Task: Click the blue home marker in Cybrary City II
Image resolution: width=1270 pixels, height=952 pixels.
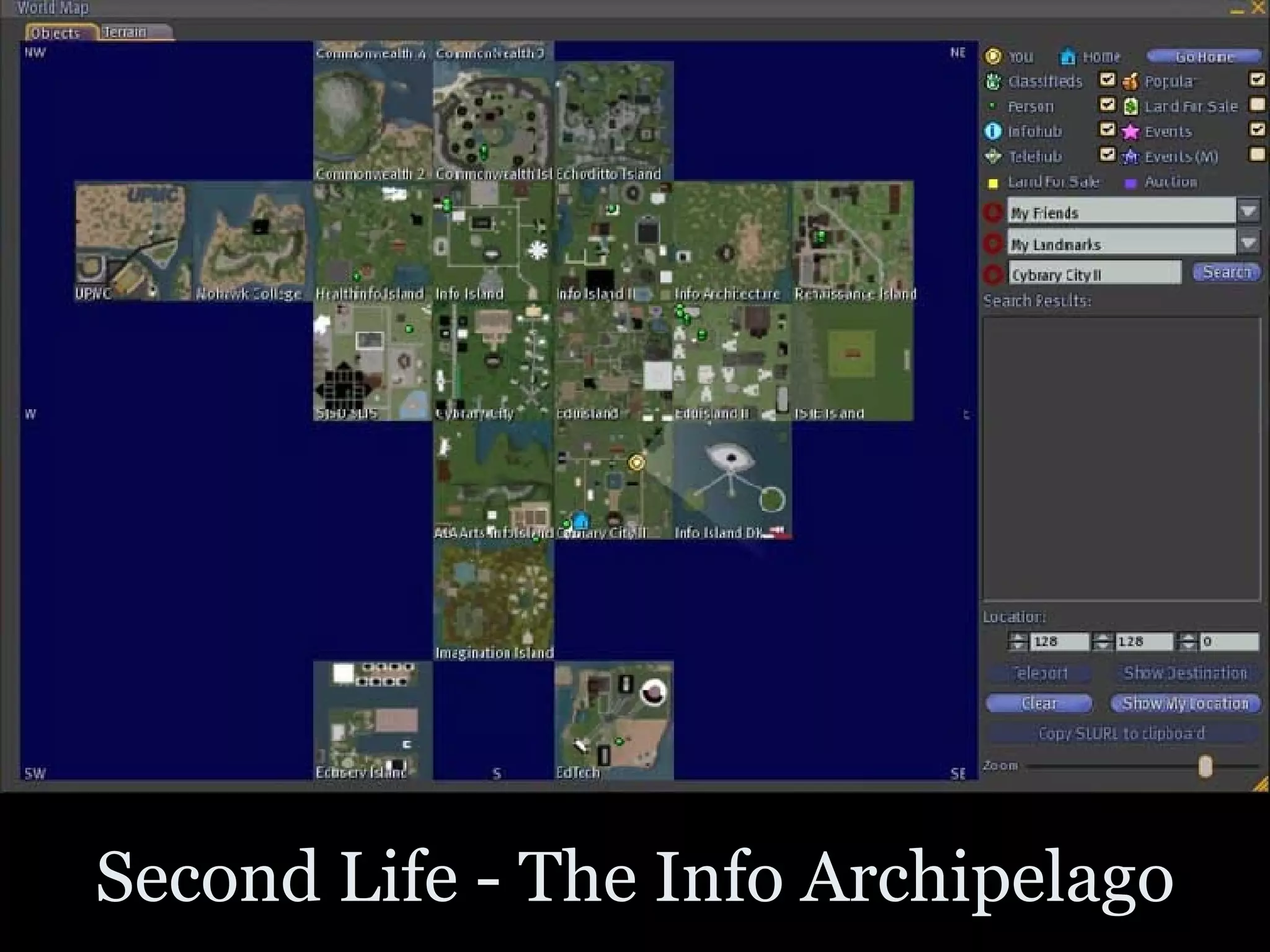Action: coord(580,520)
